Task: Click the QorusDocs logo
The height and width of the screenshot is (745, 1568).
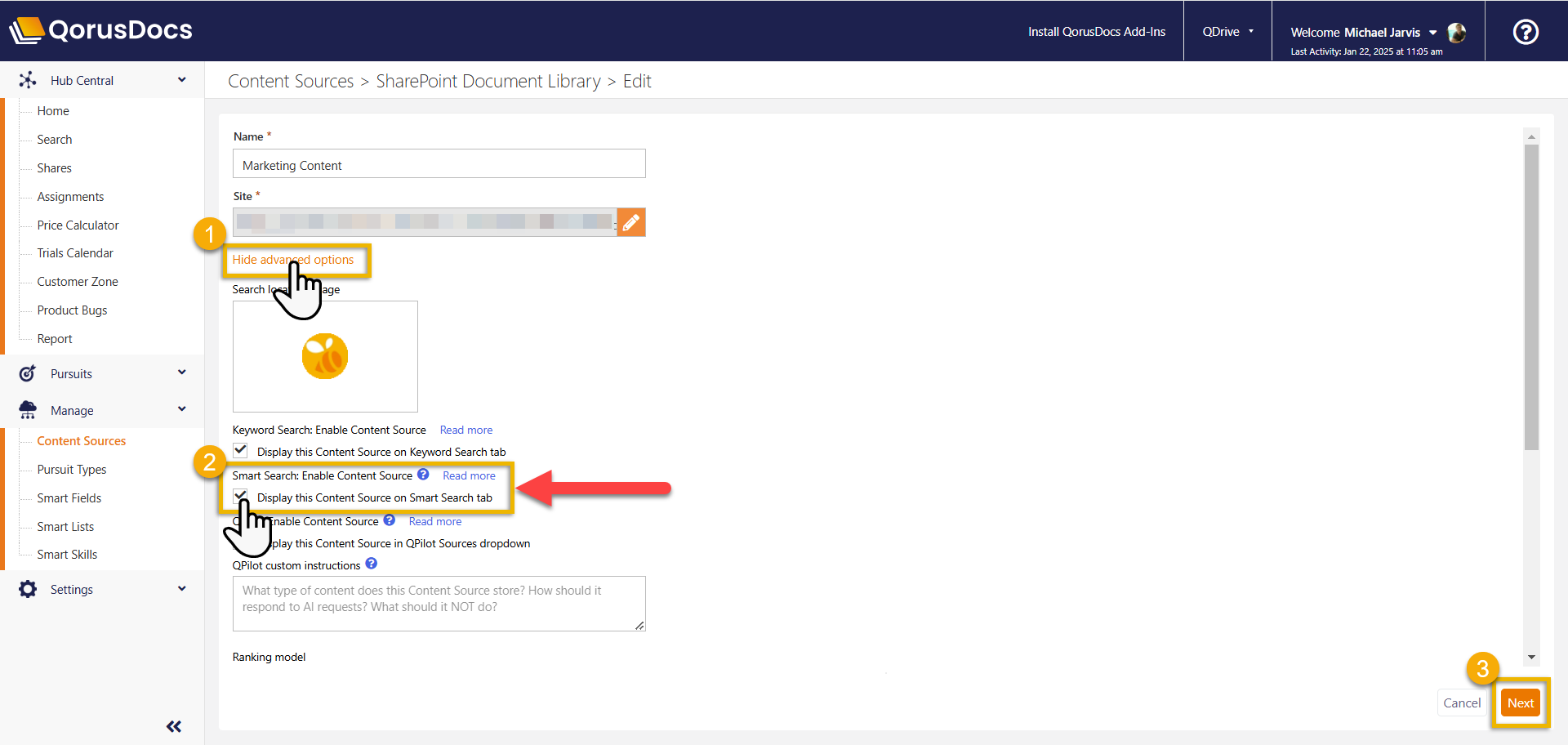Action: coord(100,30)
